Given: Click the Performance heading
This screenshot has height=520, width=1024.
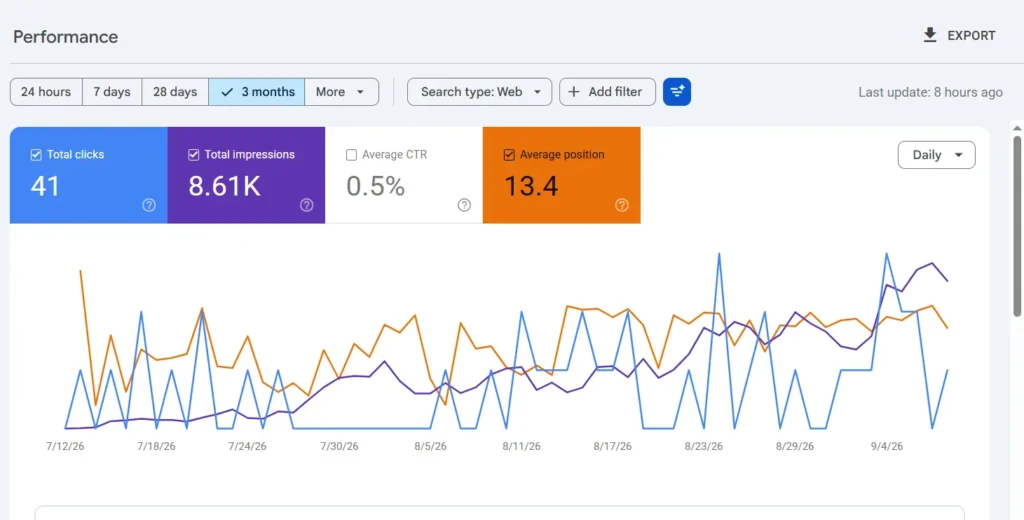Looking at the screenshot, I should click(65, 37).
